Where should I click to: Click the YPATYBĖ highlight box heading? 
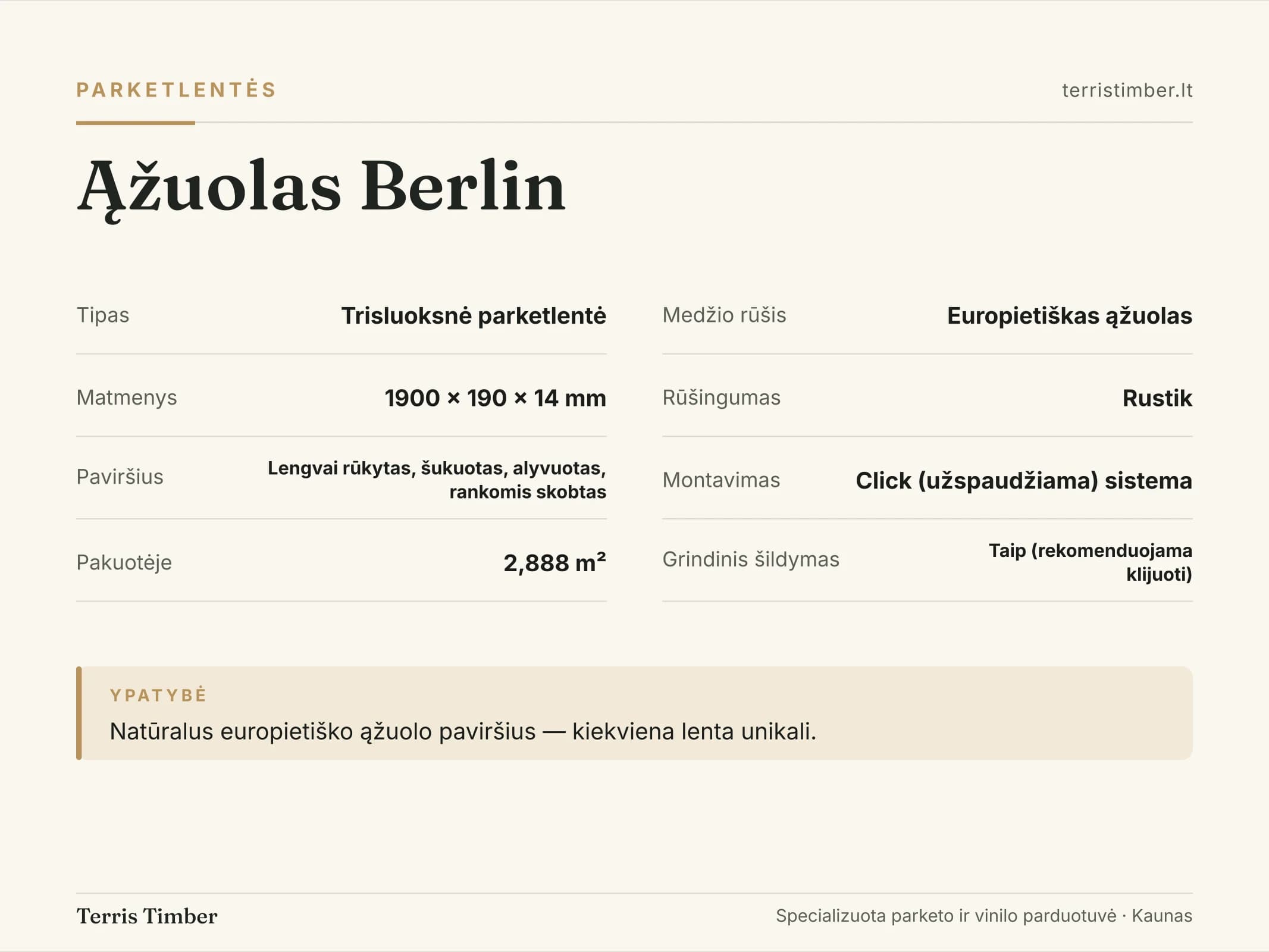point(158,695)
